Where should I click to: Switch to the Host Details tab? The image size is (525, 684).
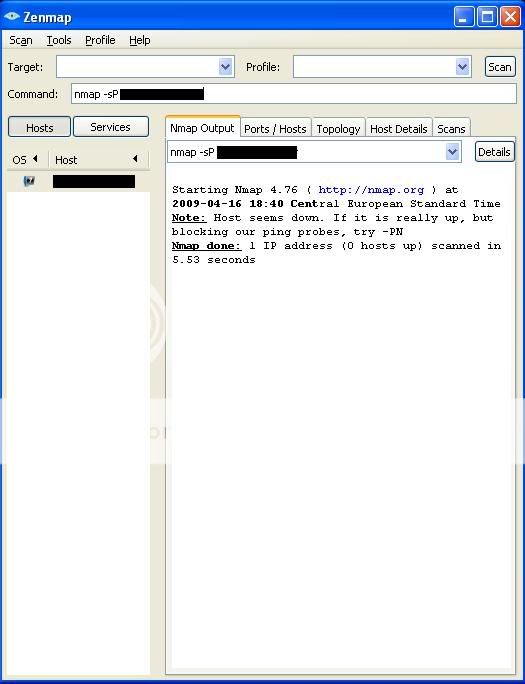399,129
